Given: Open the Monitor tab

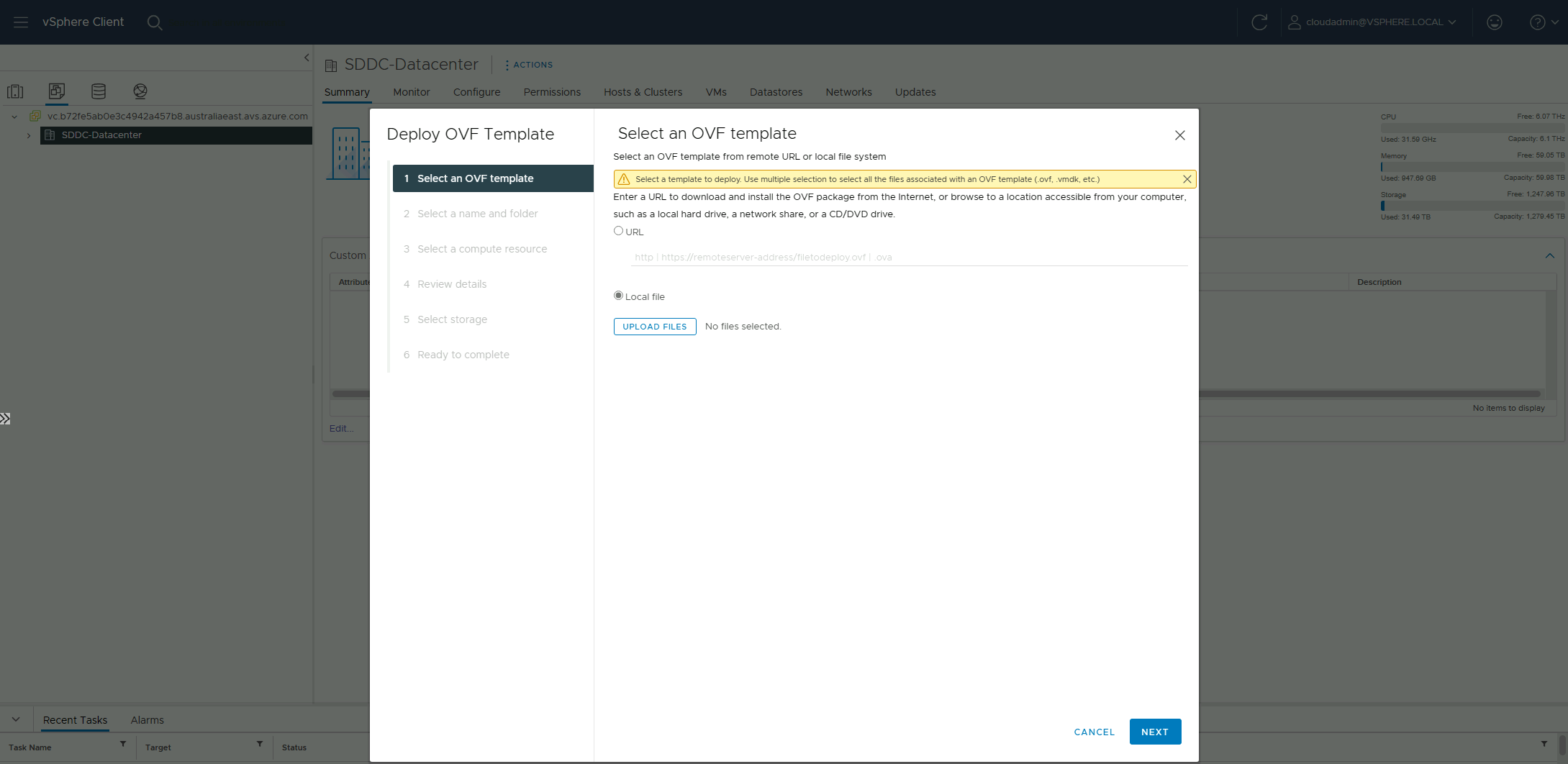Looking at the screenshot, I should (x=412, y=92).
